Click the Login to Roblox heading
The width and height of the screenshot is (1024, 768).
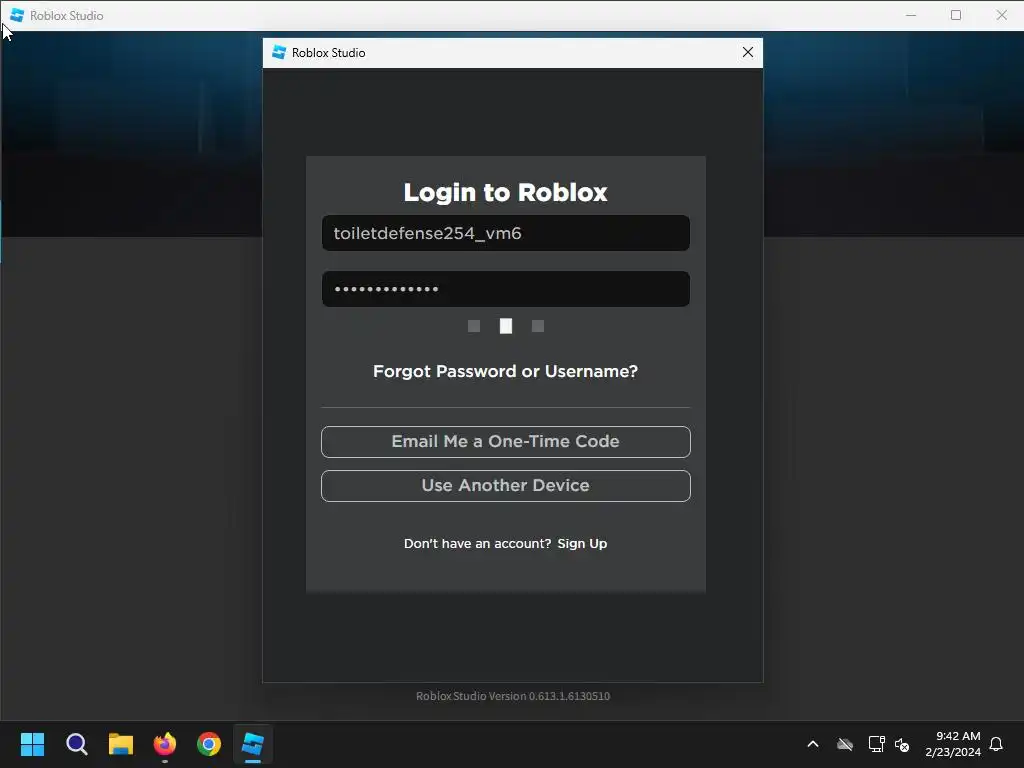point(505,193)
